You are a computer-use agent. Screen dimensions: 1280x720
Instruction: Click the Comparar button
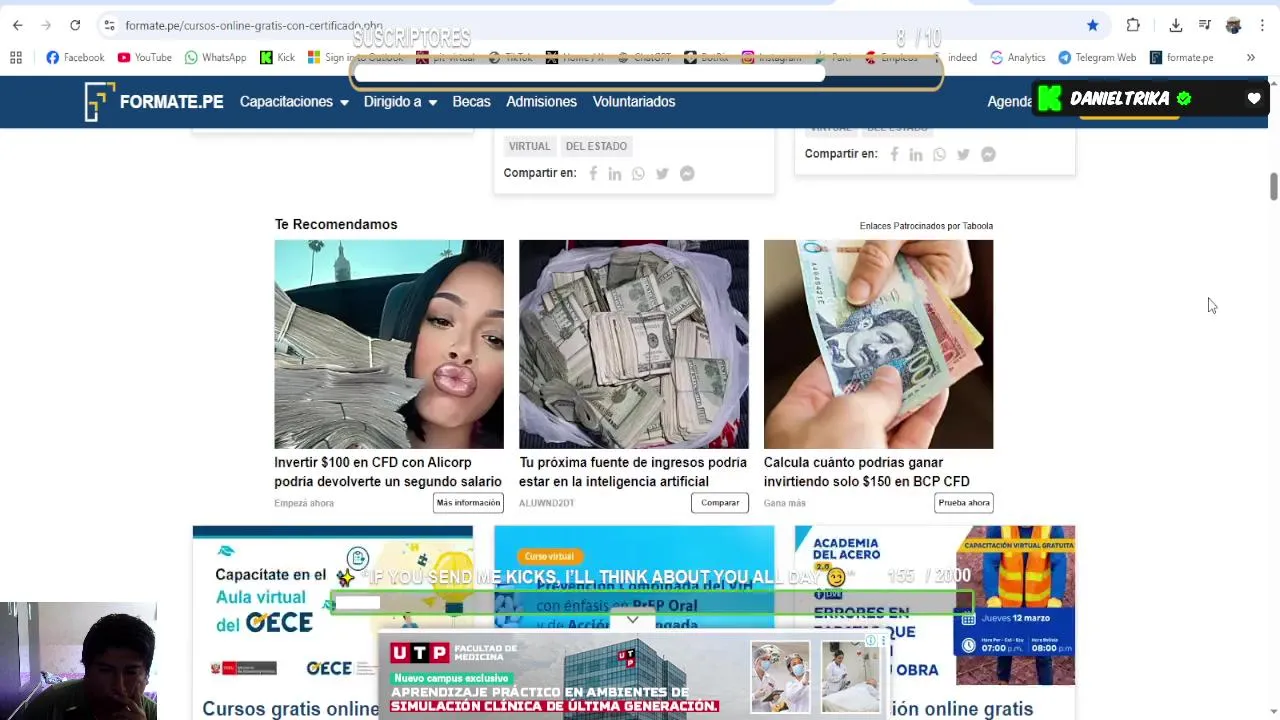(720, 503)
